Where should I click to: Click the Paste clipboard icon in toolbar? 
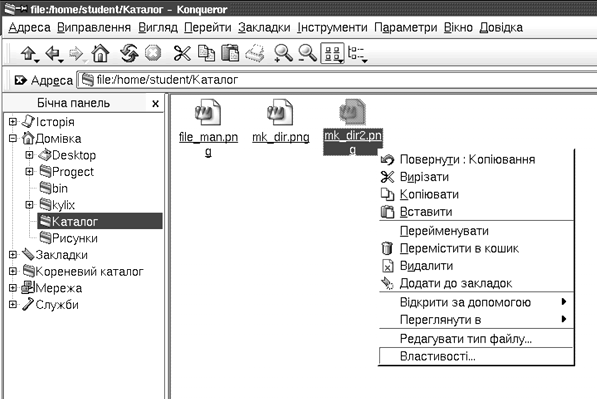[x=230, y=53]
